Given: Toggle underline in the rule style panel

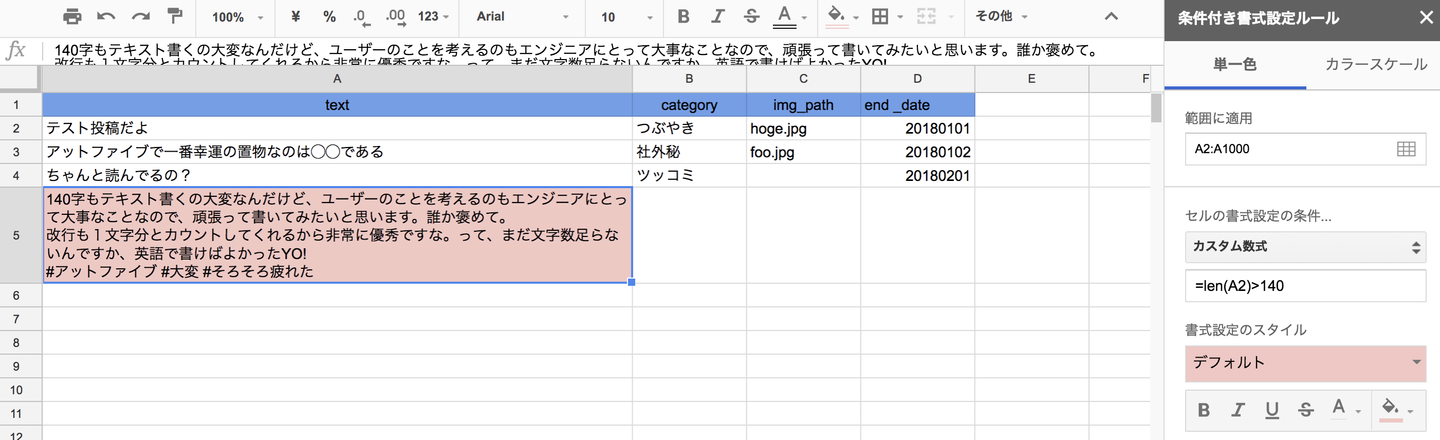Looking at the screenshot, I should (x=1272, y=409).
